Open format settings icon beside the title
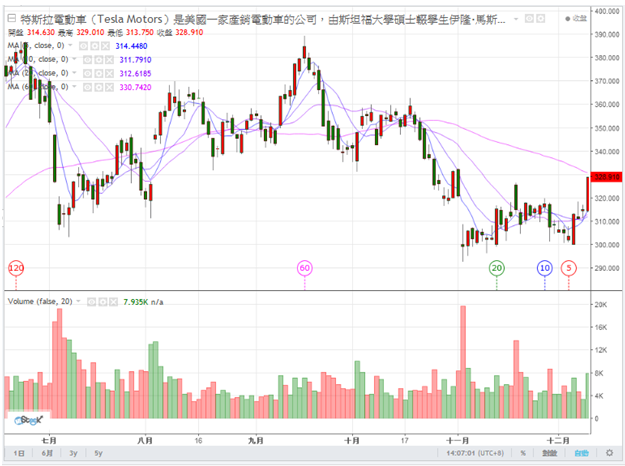Screen dimensions: 625x466 (x=540, y=18)
